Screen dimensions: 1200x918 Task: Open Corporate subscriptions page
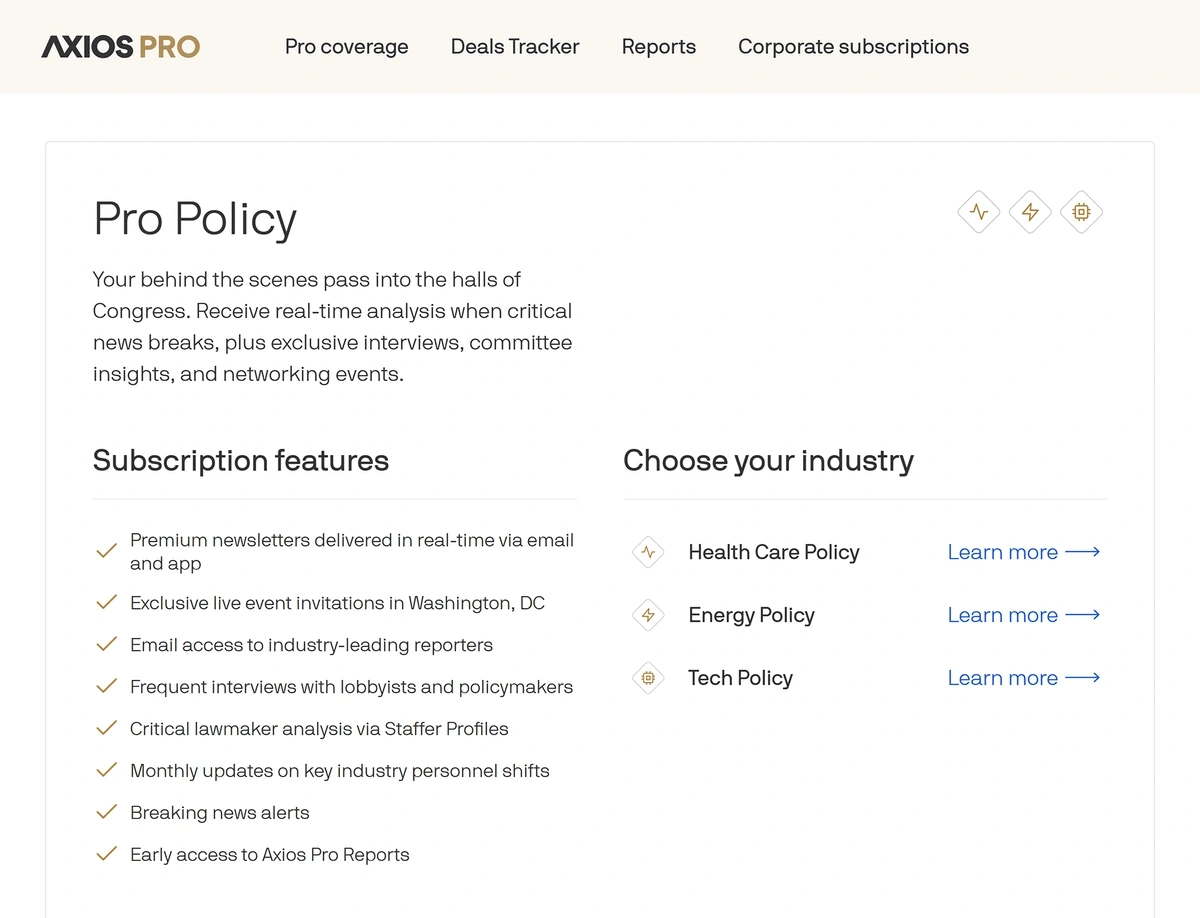point(854,47)
